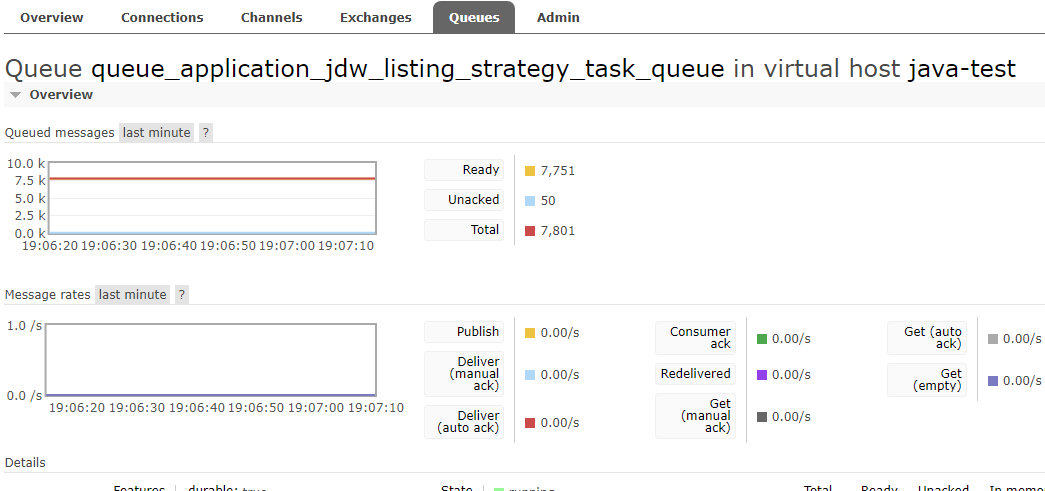Click the Ready value 7,751
This screenshot has width=1045, height=491.
tap(558, 171)
